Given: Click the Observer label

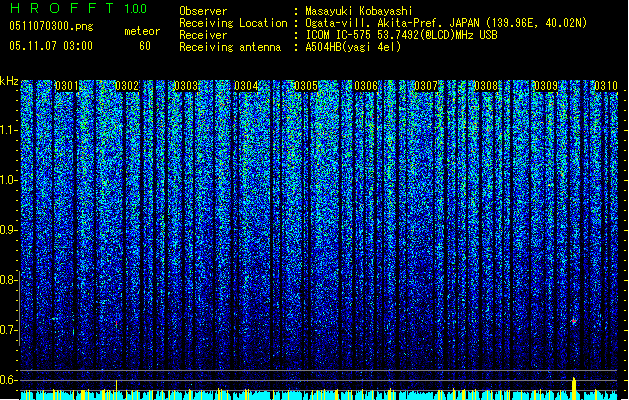Looking at the screenshot, I should point(203,11).
